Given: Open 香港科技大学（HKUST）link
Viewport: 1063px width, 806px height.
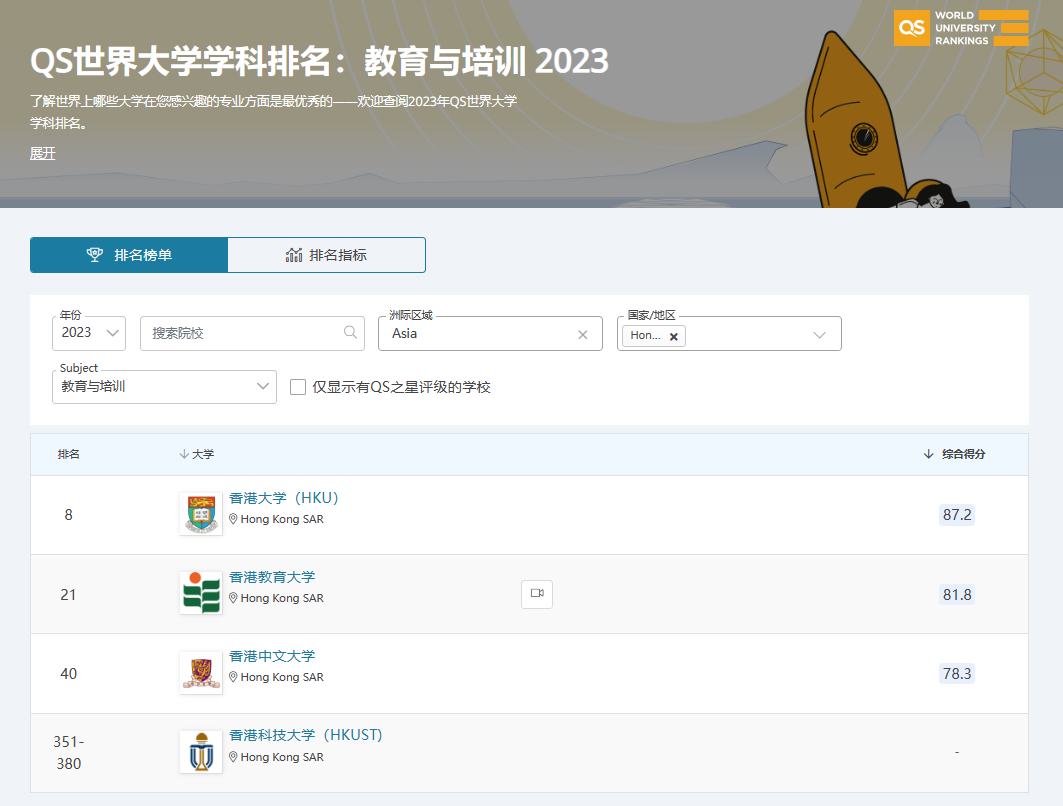Looking at the screenshot, I should (x=306, y=736).
